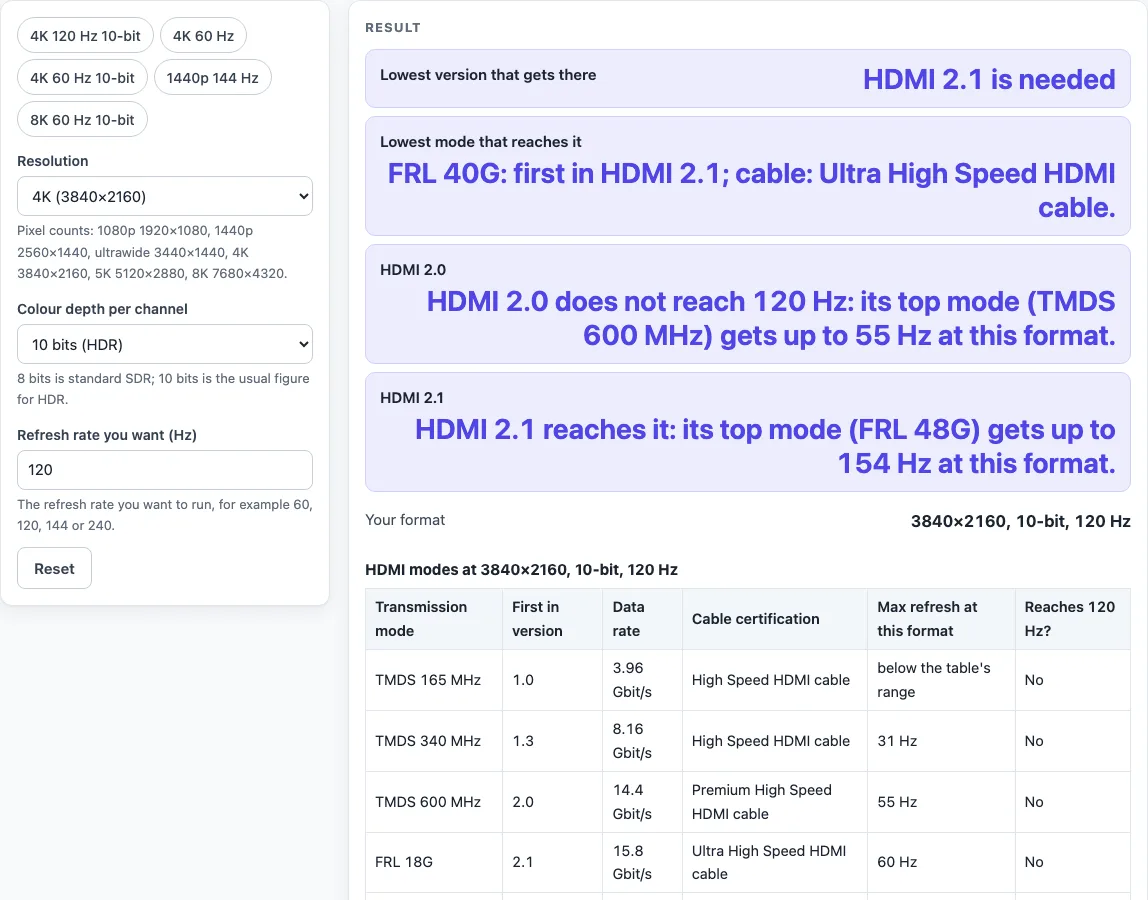Select the 4K 120 Hz 10-bit preset
The image size is (1148, 900).
click(x=85, y=36)
